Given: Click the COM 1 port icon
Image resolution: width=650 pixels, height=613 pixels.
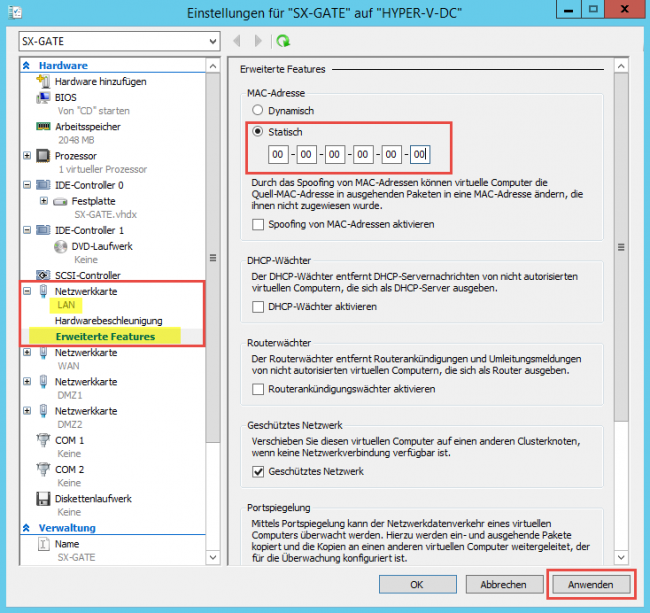Looking at the screenshot, I should pyautogui.click(x=43, y=440).
